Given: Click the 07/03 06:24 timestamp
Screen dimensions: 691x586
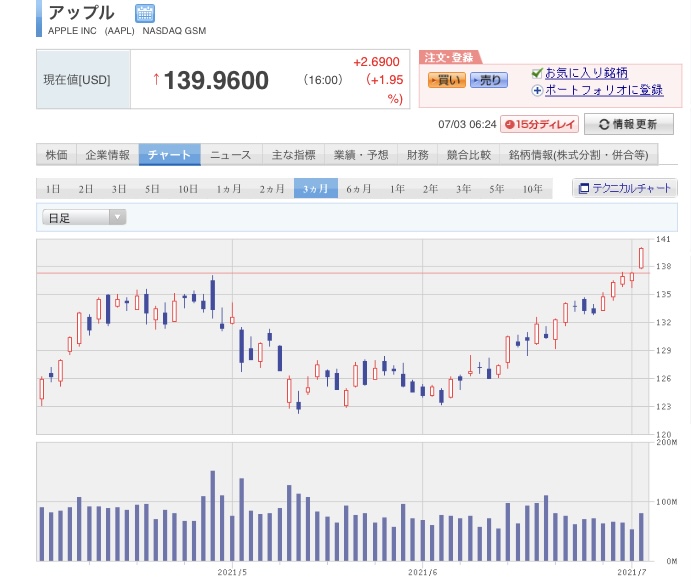Looking at the screenshot, I should point(467,124).
